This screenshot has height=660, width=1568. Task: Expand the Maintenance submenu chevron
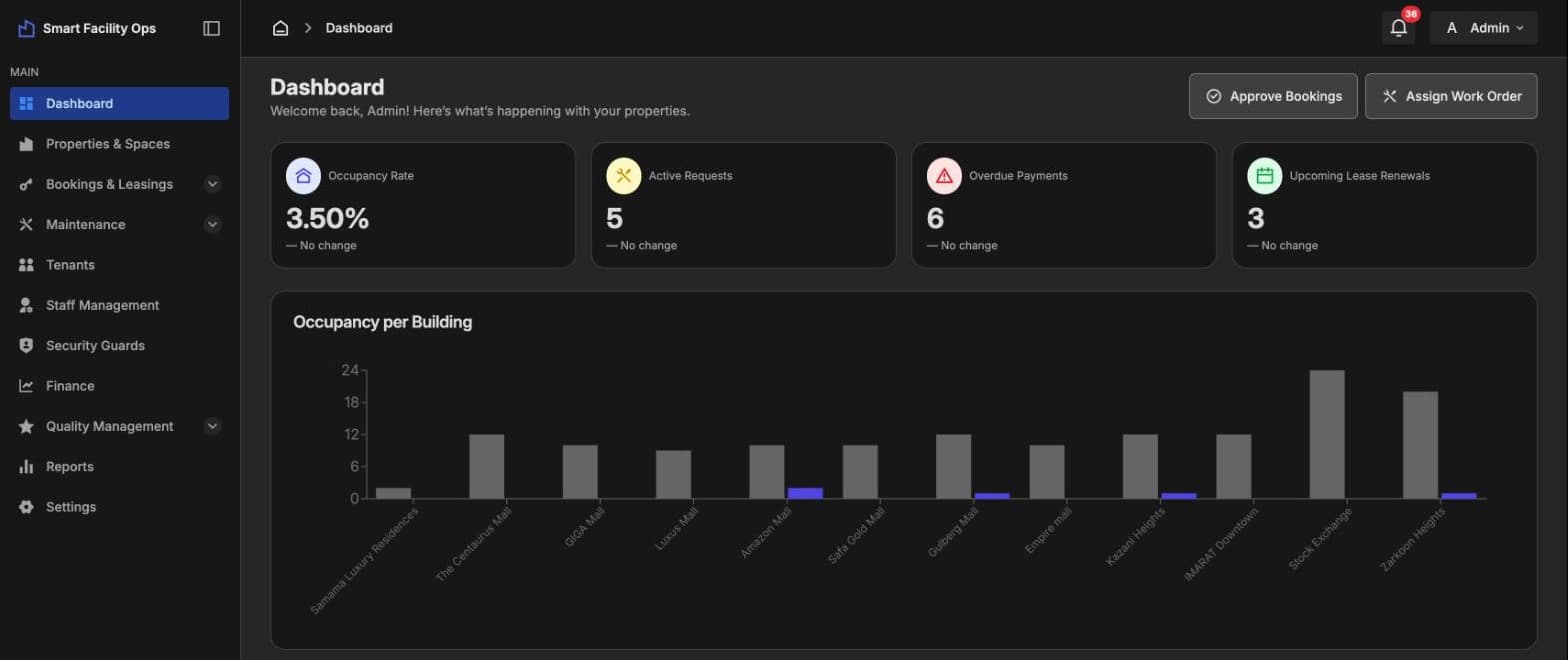coord(212,224)
